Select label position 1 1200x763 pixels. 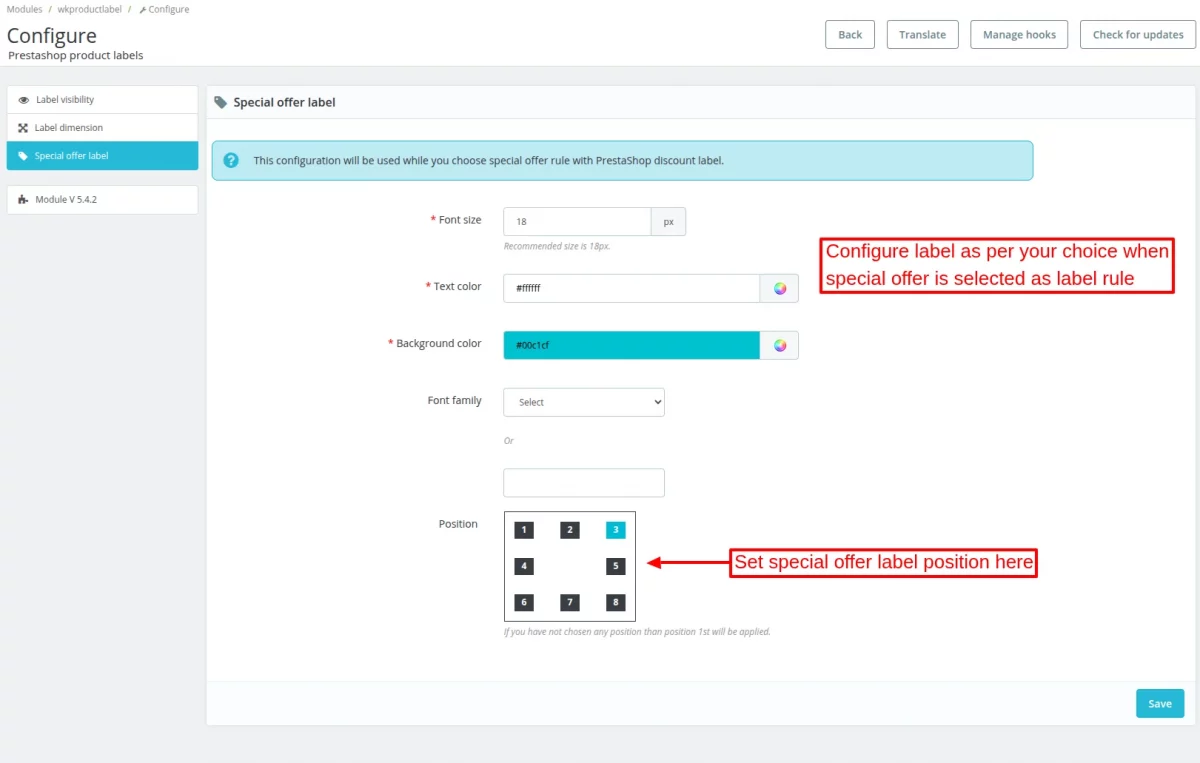point(524,530)
